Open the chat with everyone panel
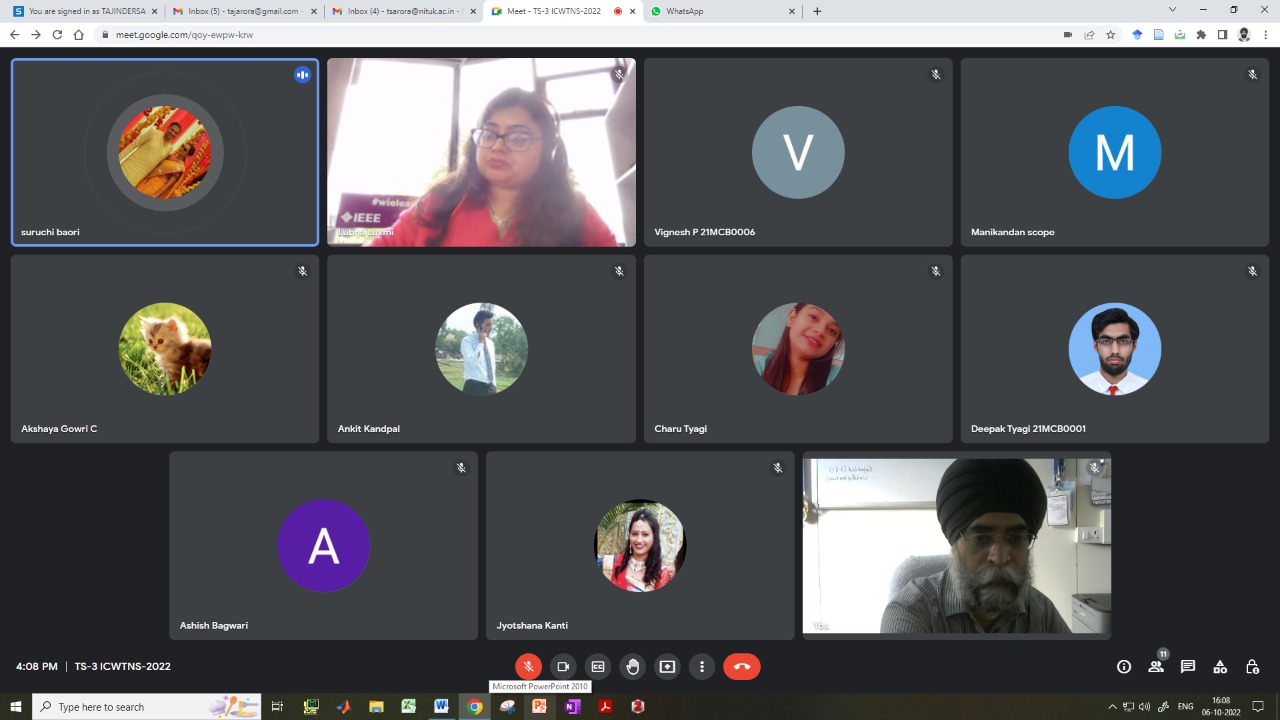This screenshot has width=1280, height=720. (x=1188, y=667)
